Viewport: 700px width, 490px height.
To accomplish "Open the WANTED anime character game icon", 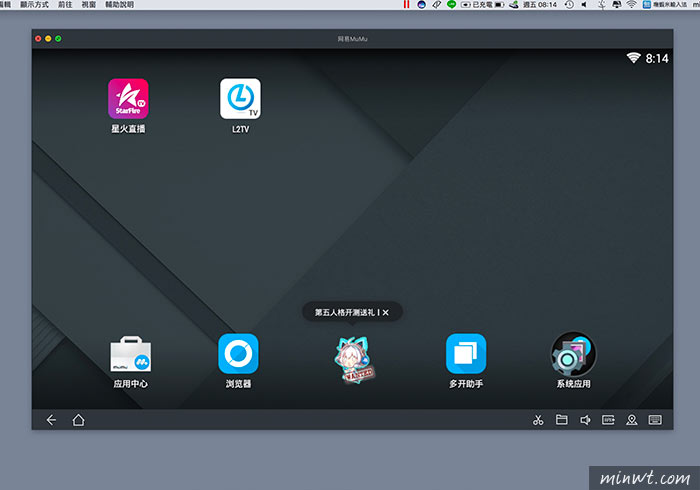I will click(x=354, y=360).
